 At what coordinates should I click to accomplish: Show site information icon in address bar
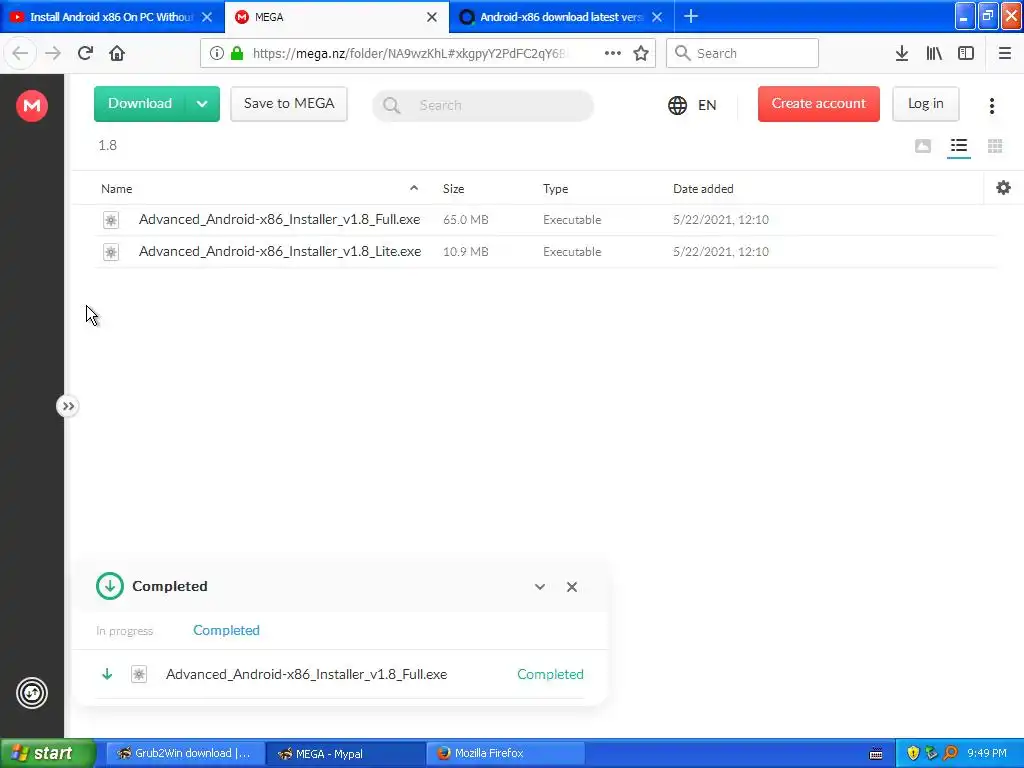tap(217, 53)
